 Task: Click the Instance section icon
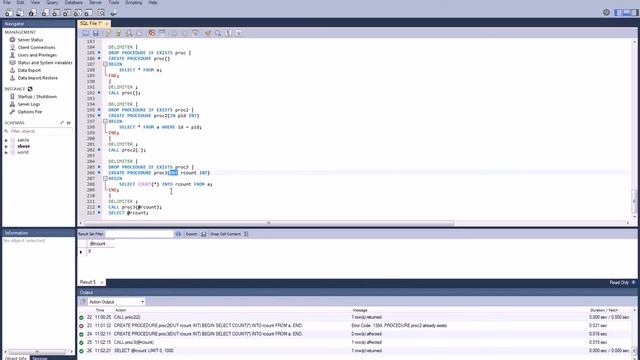coord(30,89)
